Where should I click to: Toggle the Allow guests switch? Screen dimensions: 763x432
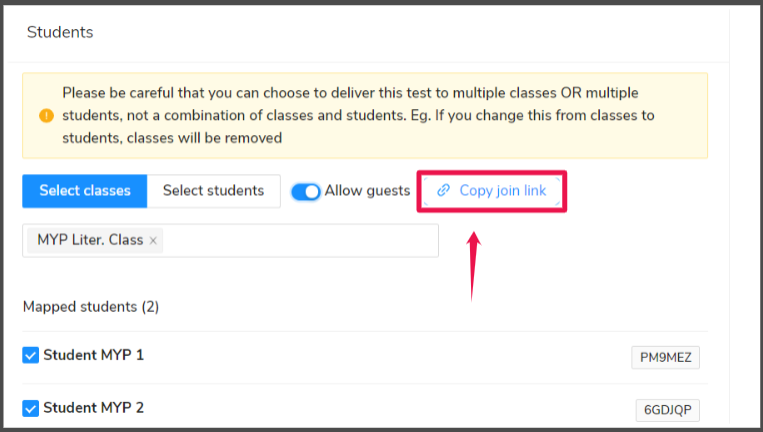click(306, 191)
